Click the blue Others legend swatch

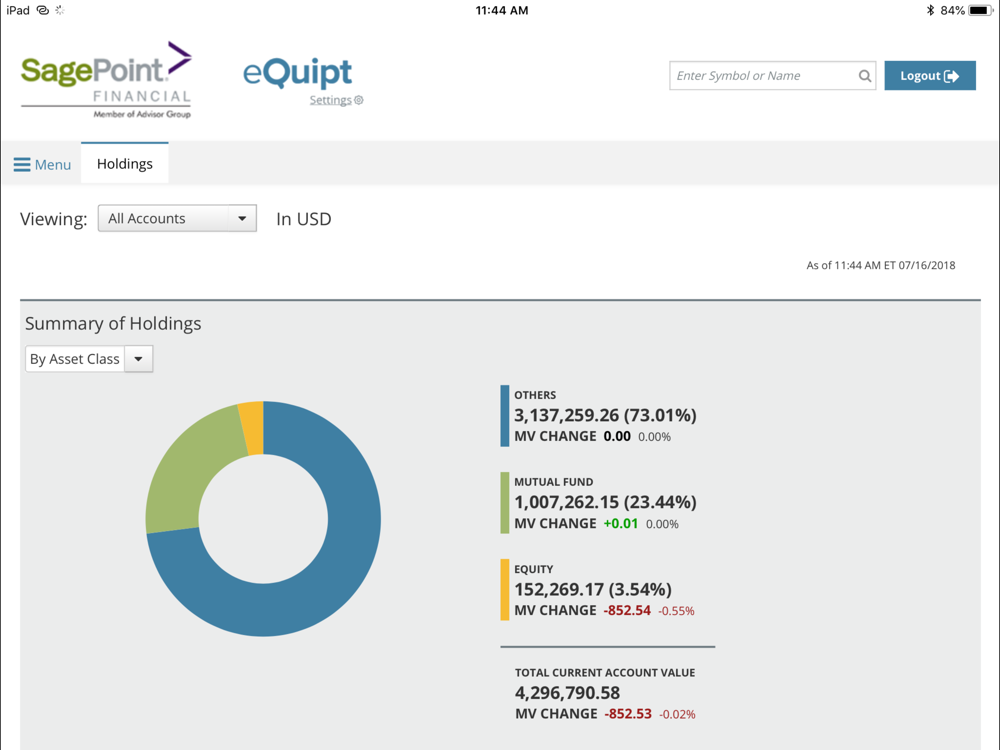point(505,415)
